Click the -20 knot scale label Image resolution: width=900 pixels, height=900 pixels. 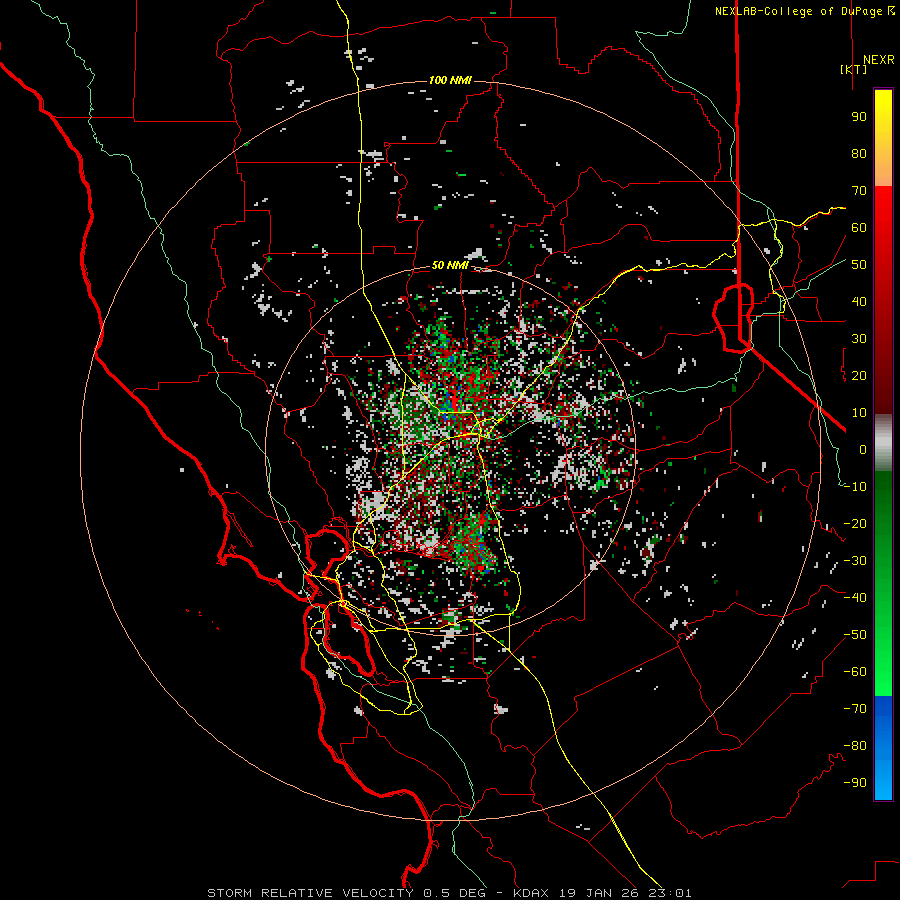(855, 524)
